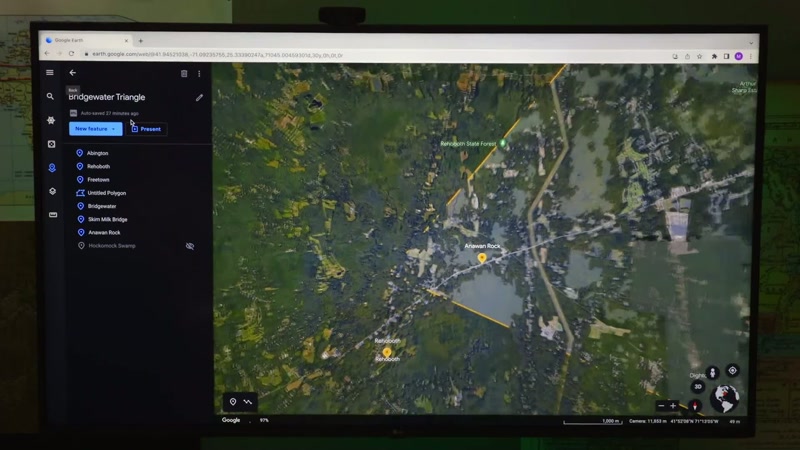Select Rehoboth in the feature list

click(98, 166)
